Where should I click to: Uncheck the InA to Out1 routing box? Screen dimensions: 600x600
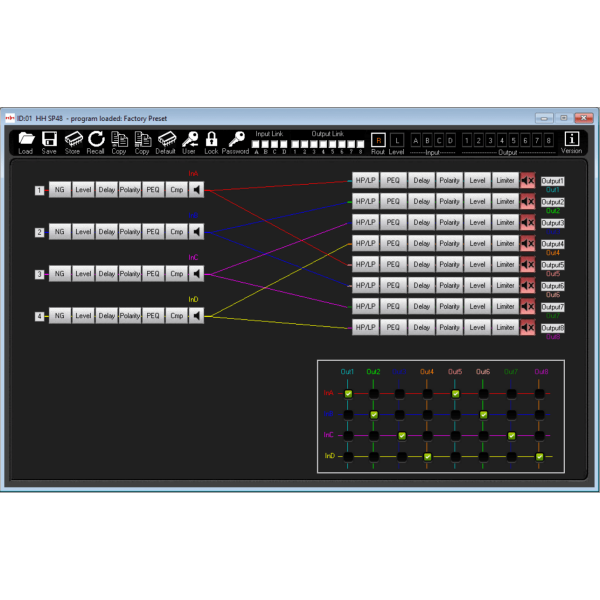click(x=348, y=394)
